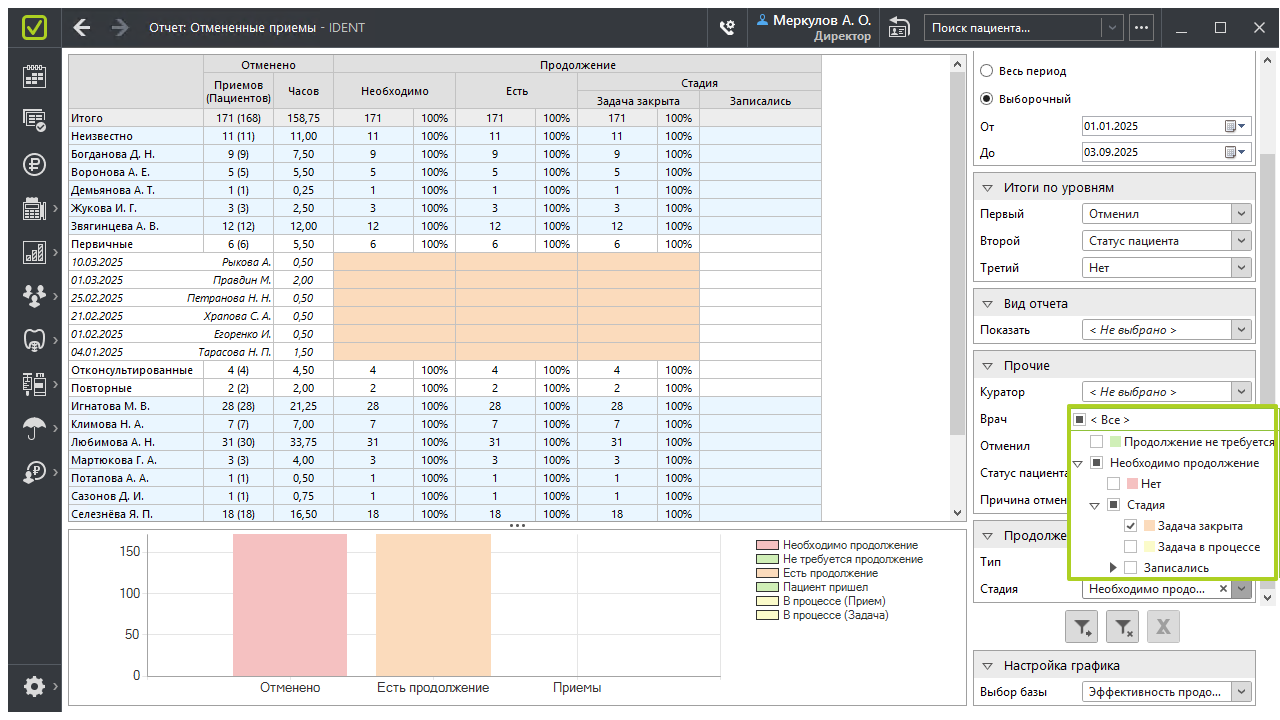Image resolution: width=1280 pixels, height=720 pixels.
Task: Check the 'Продолжение не требуется' checkbox
Action: coord(1097,442)
